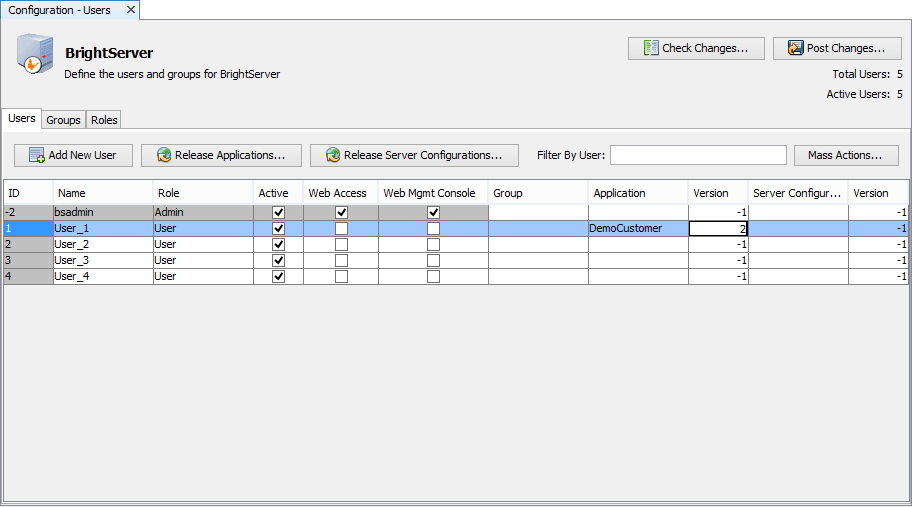Enable Web Access for User_4

pyautogui.click(x=341, y=277)
